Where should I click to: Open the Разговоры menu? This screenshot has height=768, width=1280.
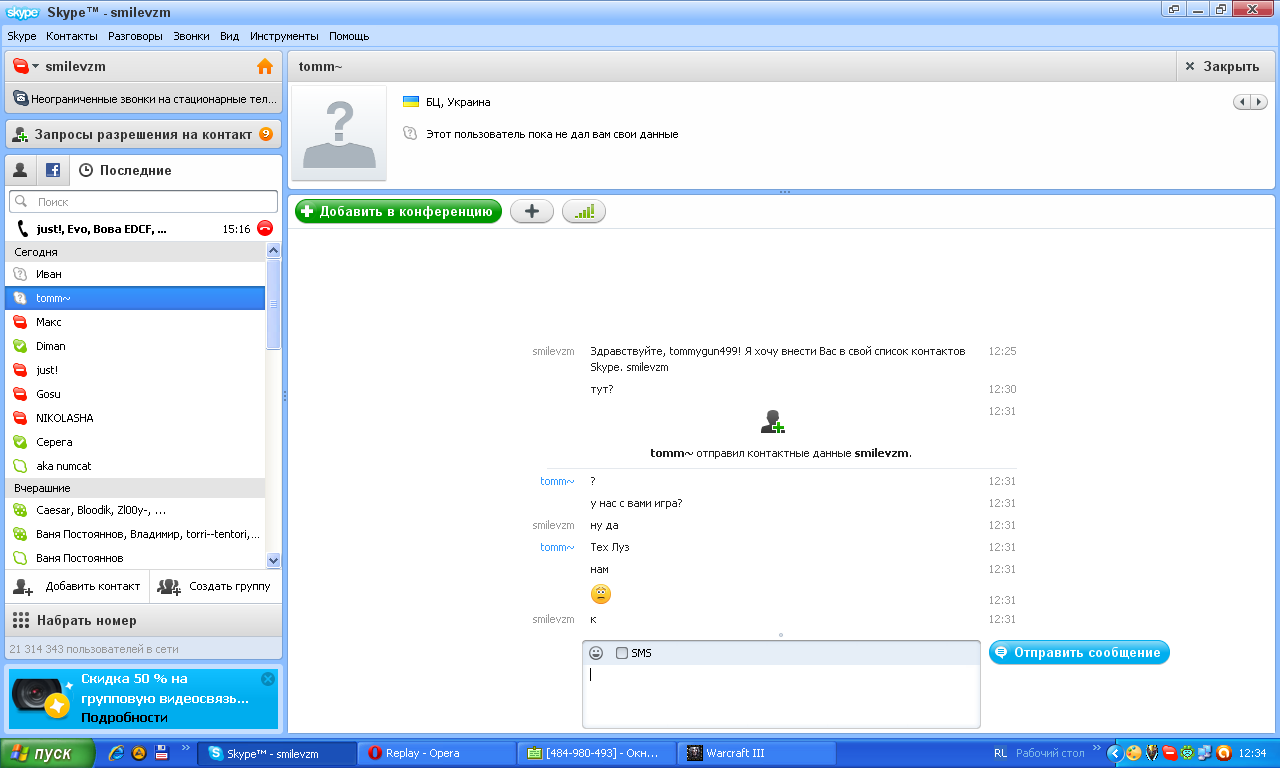135,36
